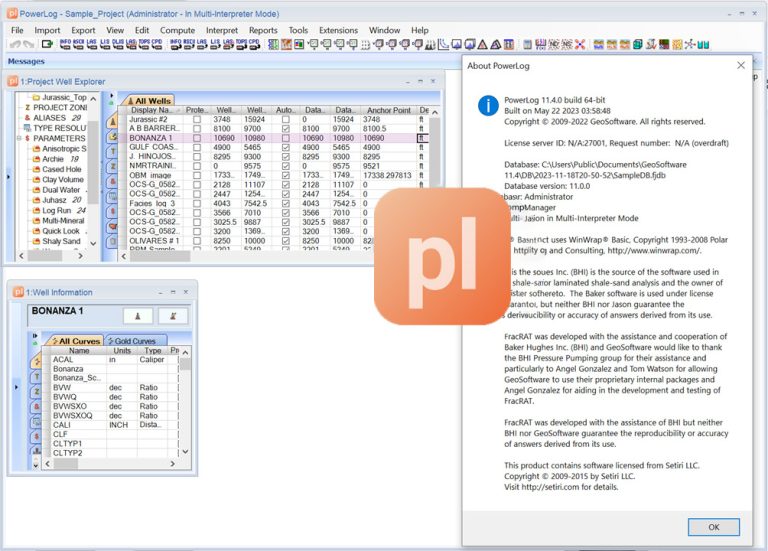The width and height of the screenshot is (768, 551).
Task: Click the second well button beside BONANZA 1
Action: 172,316
